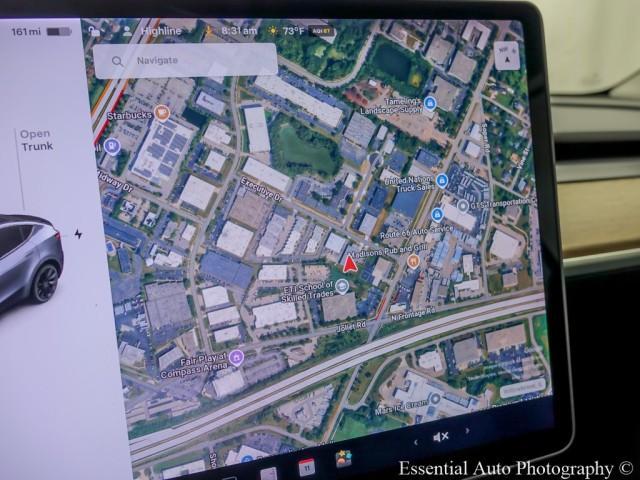This screenshot has width=640, height=480.
Task: Select the Starbucks coffee pin on map
Action: 162,113
